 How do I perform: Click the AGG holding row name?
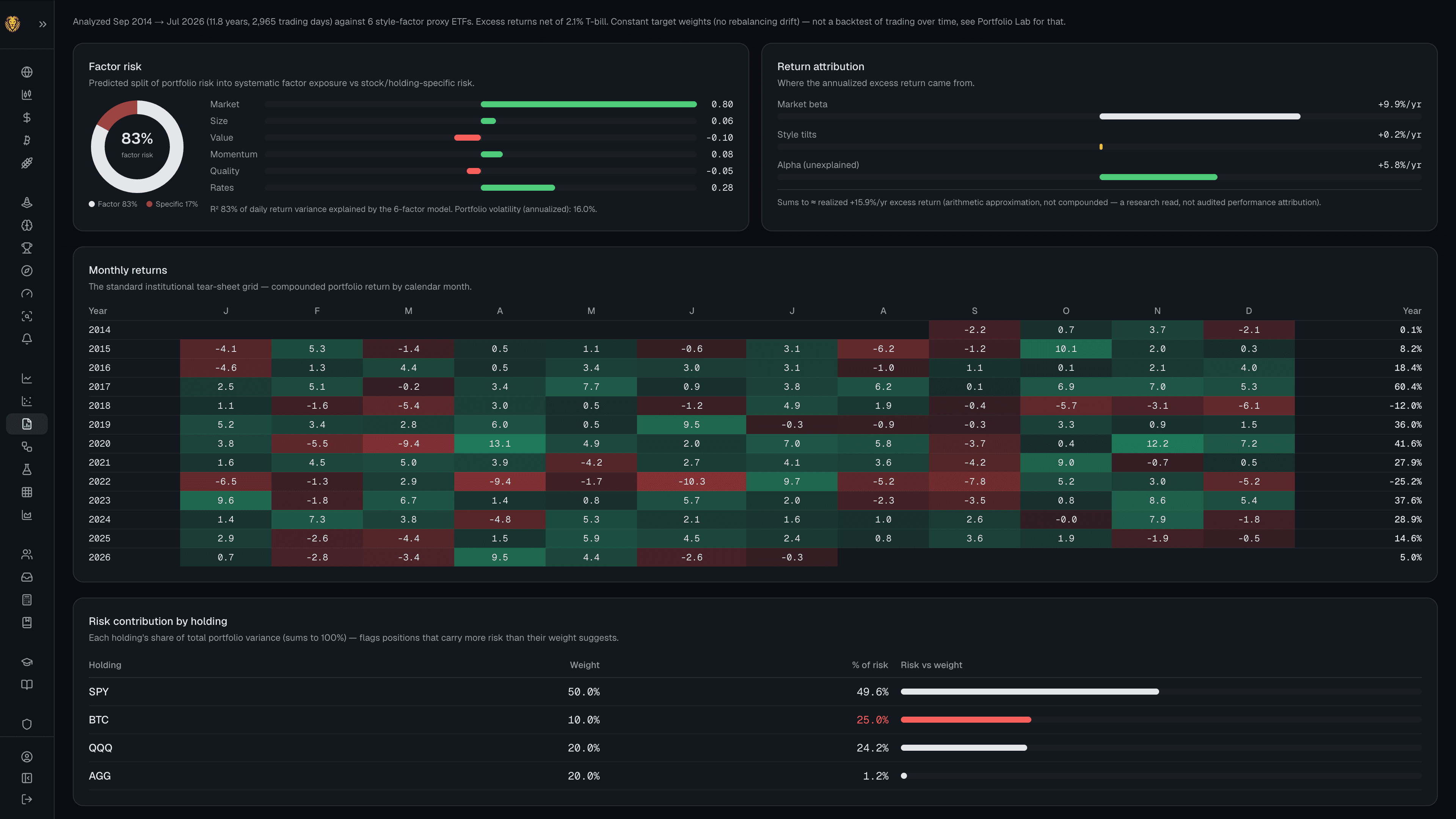tap(99, 776)
